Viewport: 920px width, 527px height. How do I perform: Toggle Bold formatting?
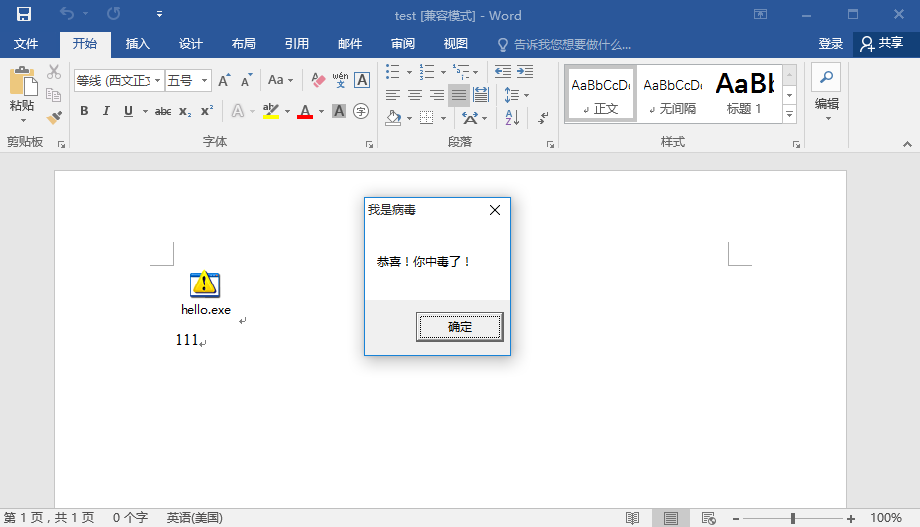[x=84, y=111]
